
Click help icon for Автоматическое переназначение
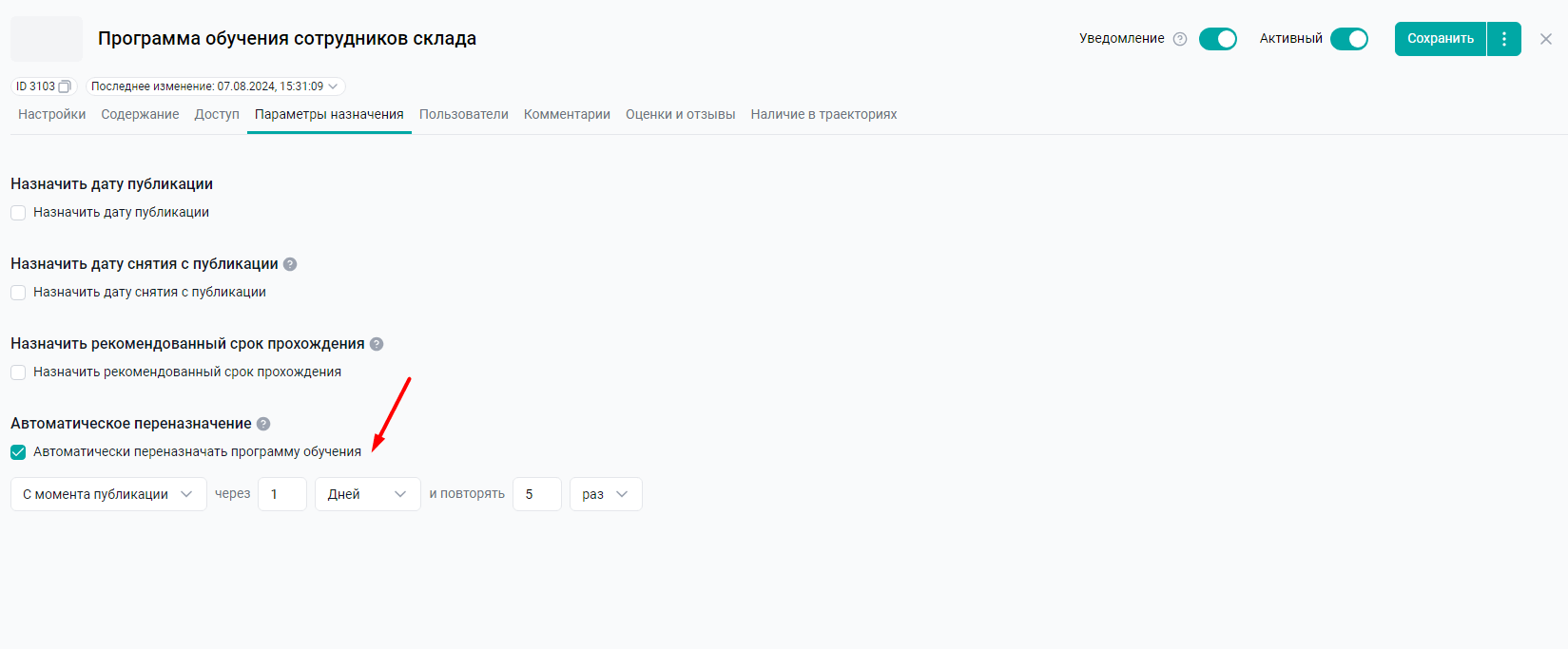[x=263, y=424]
